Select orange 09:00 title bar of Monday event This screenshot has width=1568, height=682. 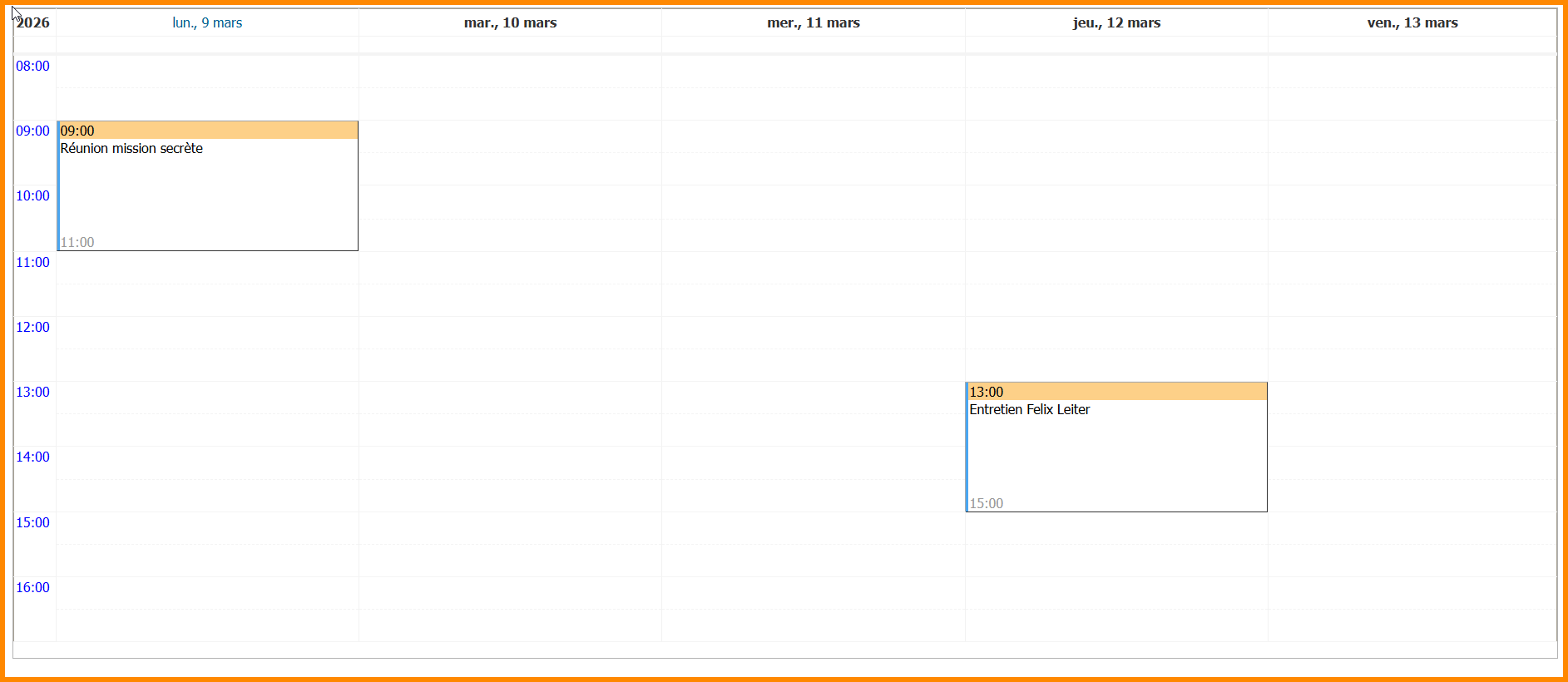point(208,131)
